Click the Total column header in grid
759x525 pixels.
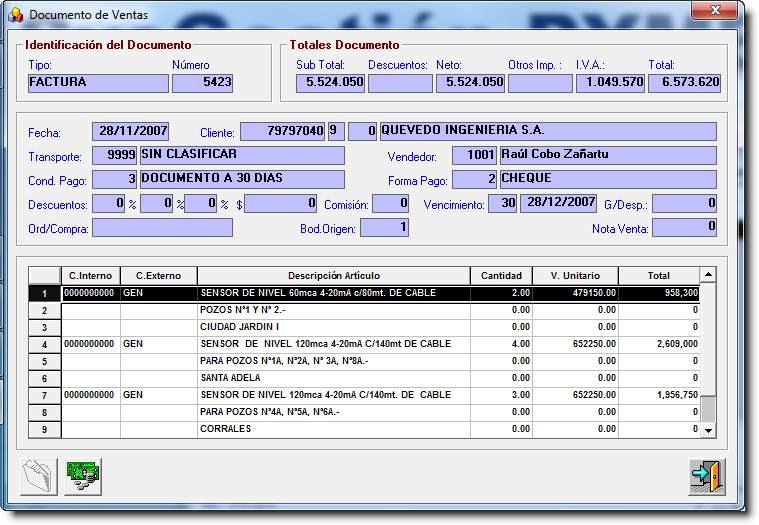659,276
